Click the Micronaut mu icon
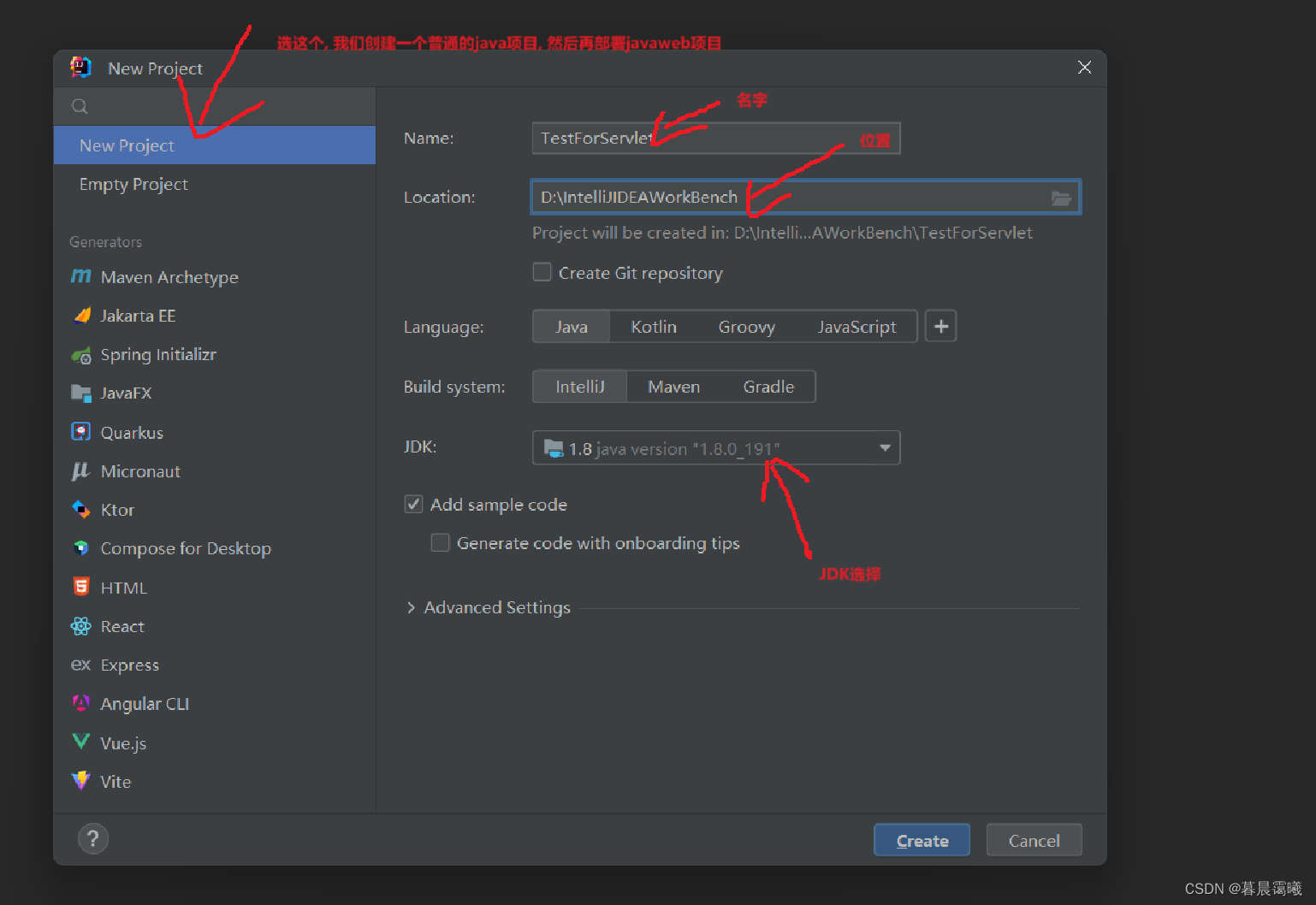1316x905 pixels. coord(81,470)
